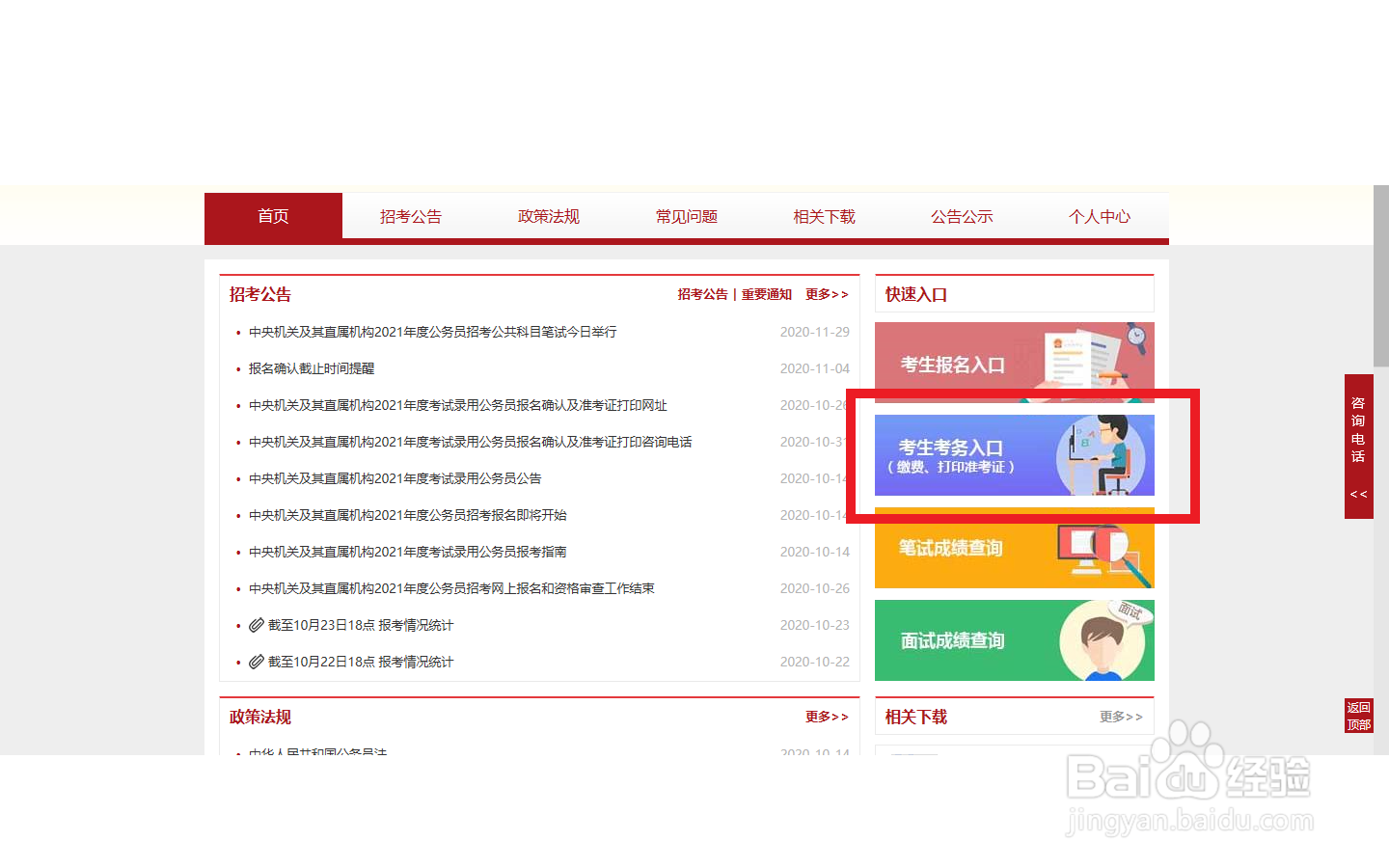Go to the 常见问题 tab

[687, 216]
